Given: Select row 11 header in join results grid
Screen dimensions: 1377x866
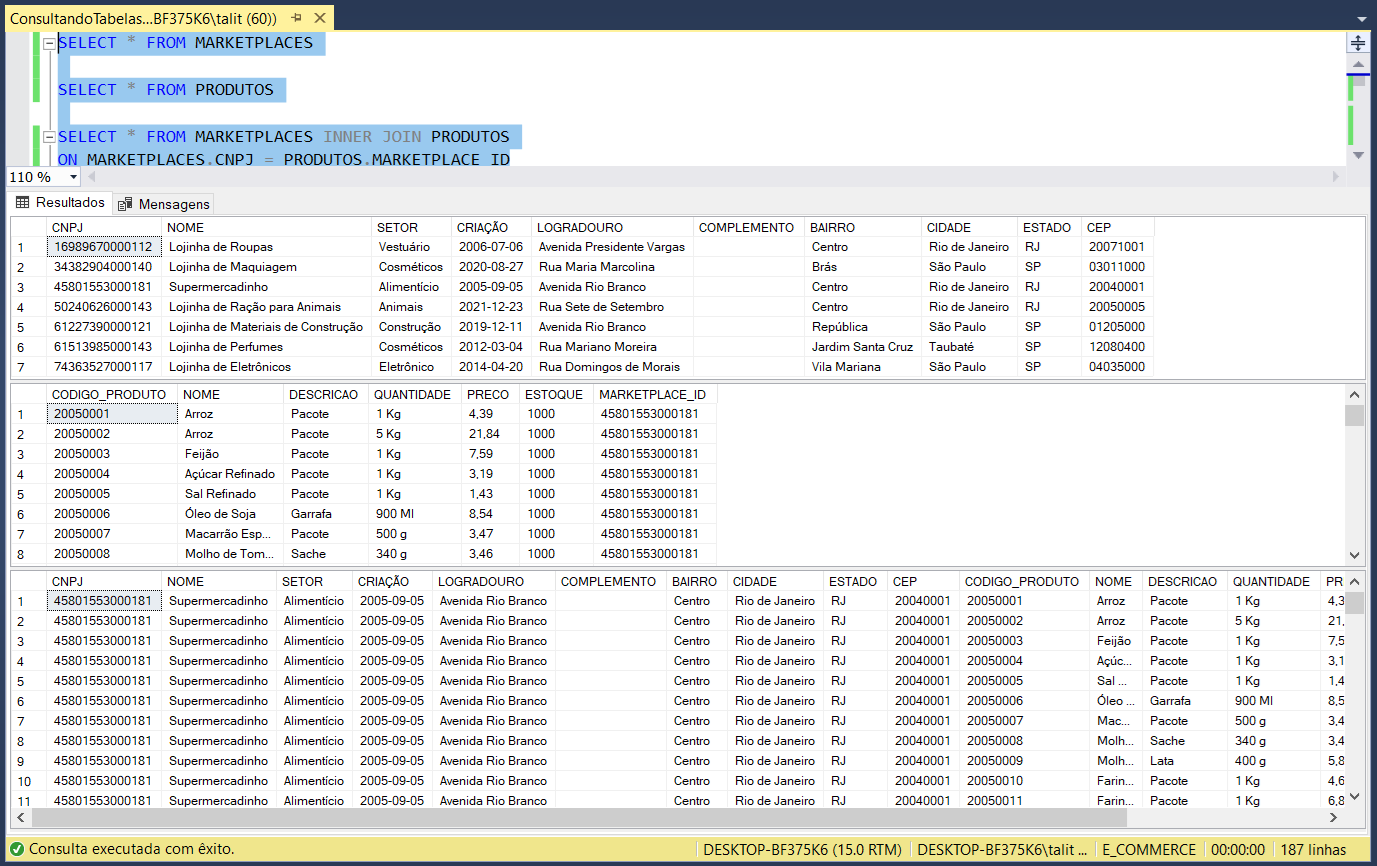Looking at the screenshot, I should pyautogui.click(x=28, y=801).
